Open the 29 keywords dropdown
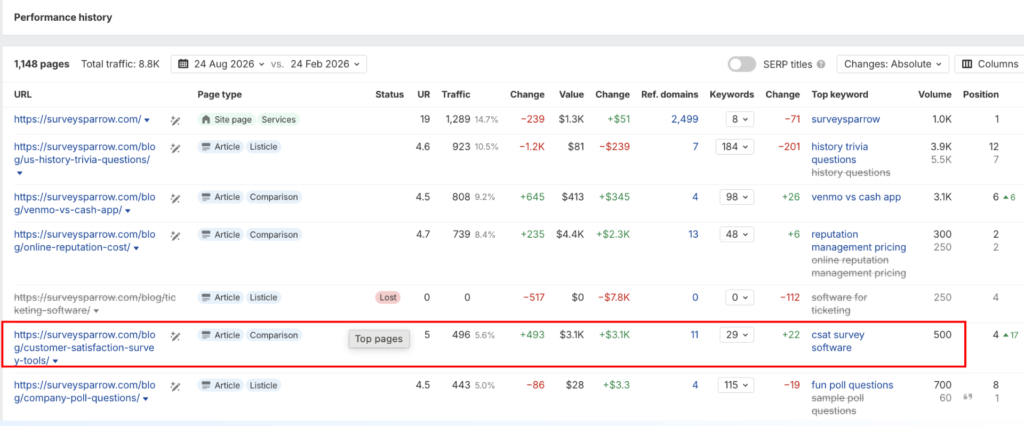The image size is (1024, 426). [x=737, y=335]
